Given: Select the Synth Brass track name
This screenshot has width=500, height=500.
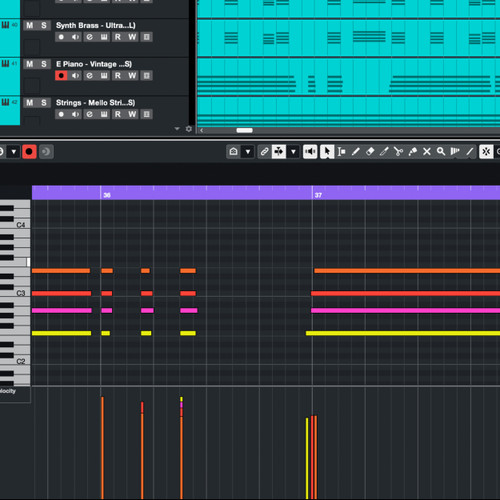Looking at the screenshot, I should pyautogui.click(x=96, y=25).
